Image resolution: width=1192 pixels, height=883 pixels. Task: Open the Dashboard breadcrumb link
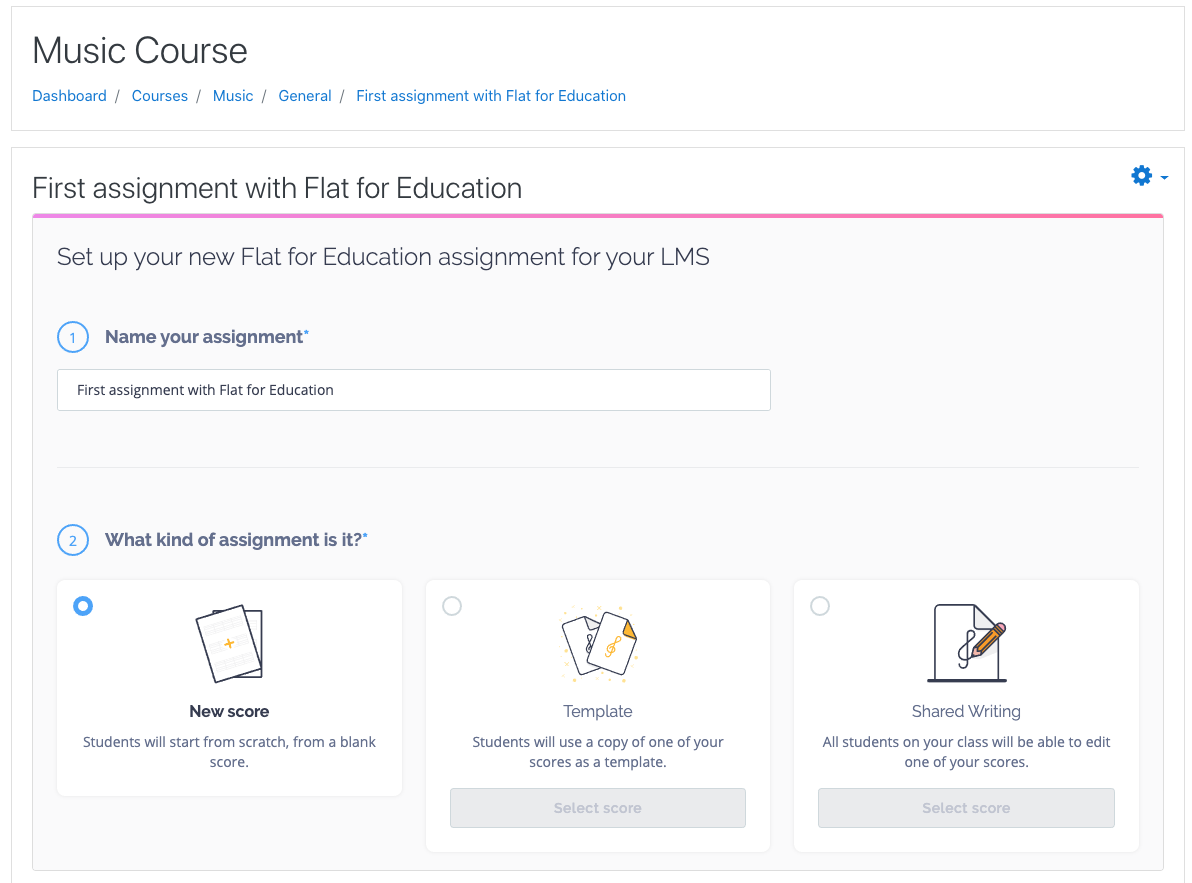point(69,95)
